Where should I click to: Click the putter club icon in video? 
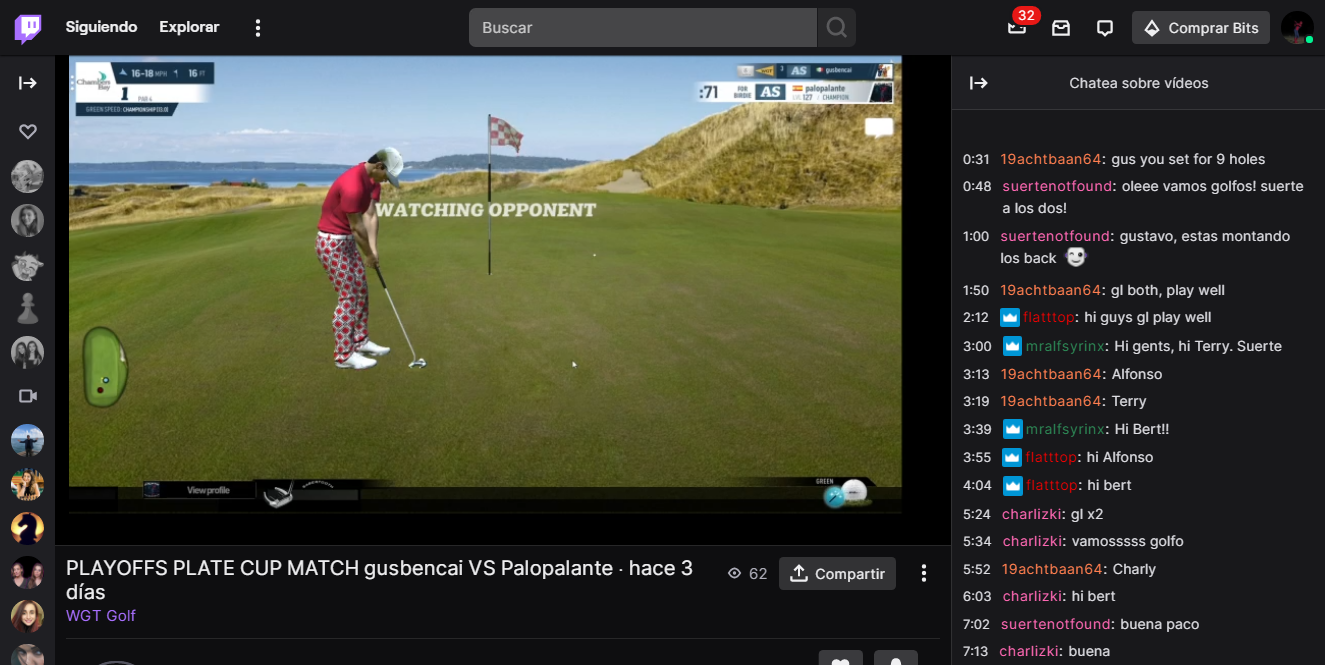[279, 494]
